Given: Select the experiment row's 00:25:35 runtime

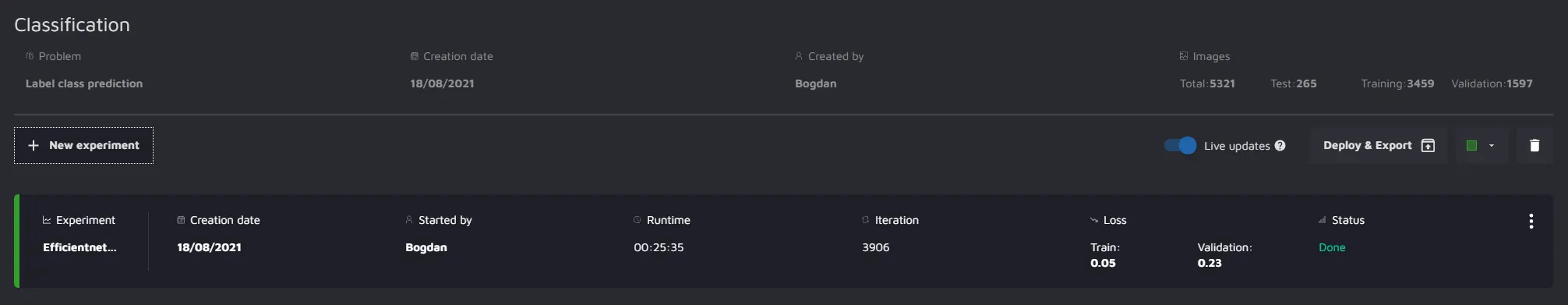Looking at the screenshot, I should pyautogui.click(x=659, y=247).
